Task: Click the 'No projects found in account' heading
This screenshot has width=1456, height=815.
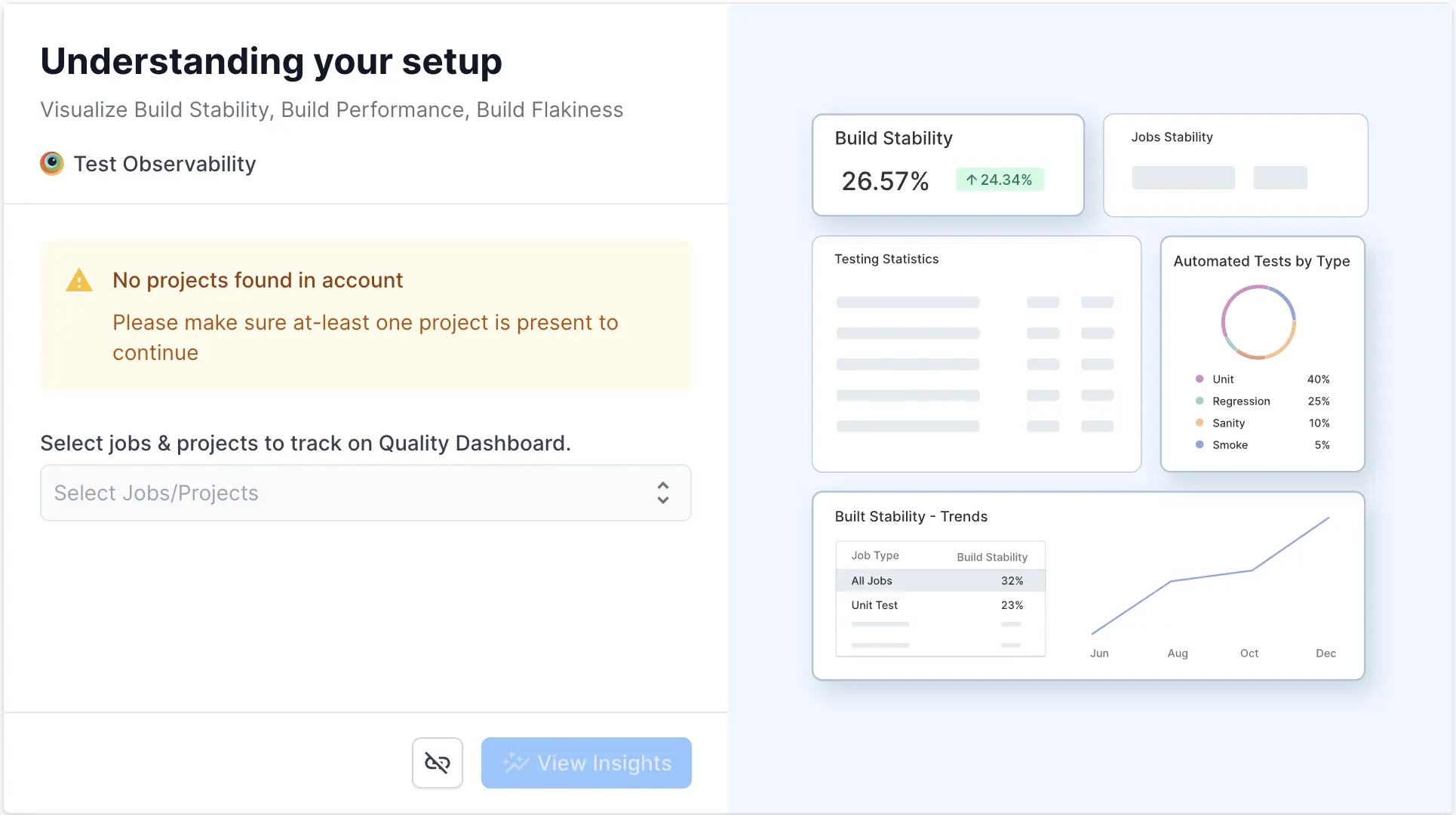Action: (257, 281)
